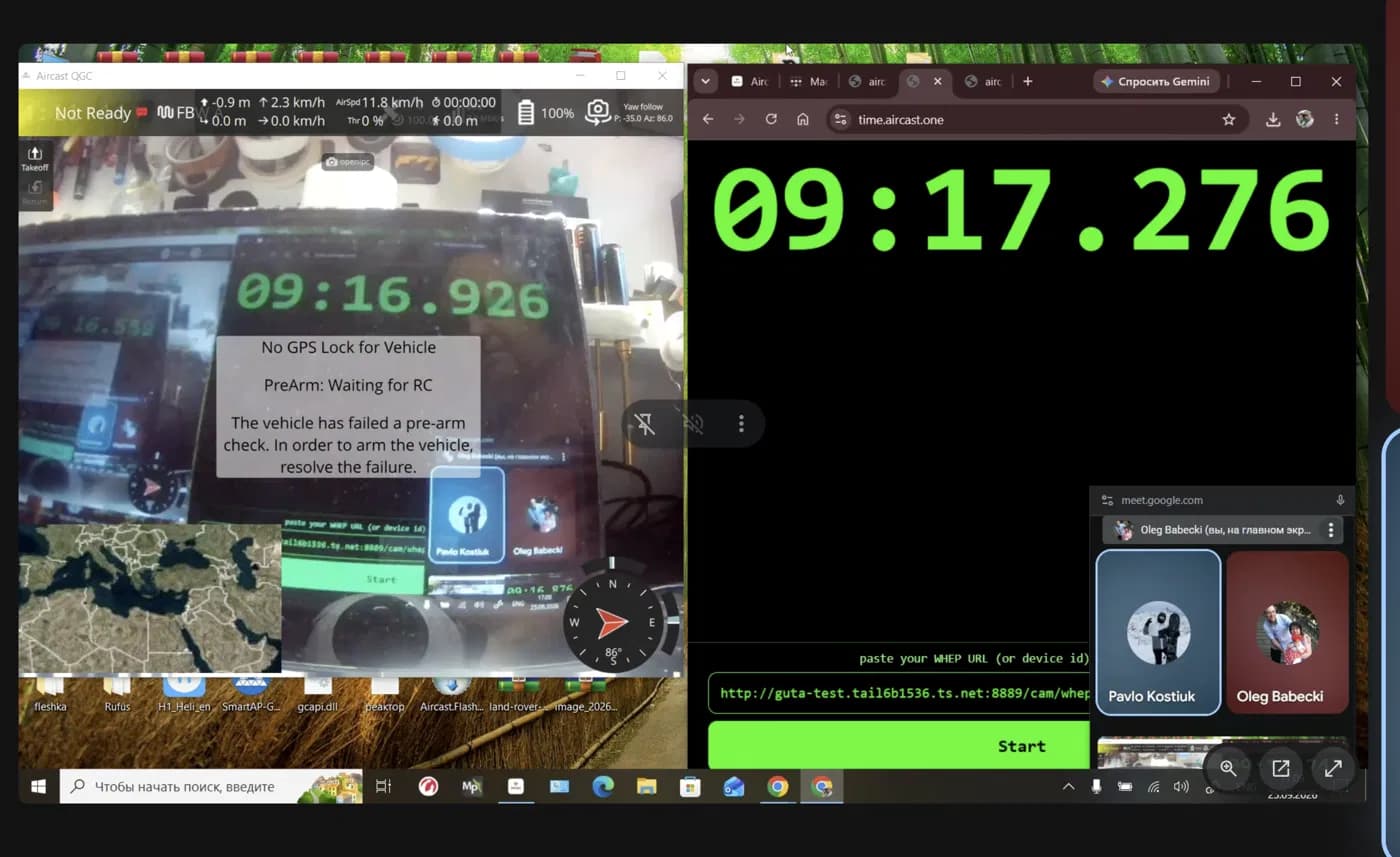The height and width of the screenshot is (857, 1400).
Task: Click the Спросить Gemini button
Action: (1156, 81)
